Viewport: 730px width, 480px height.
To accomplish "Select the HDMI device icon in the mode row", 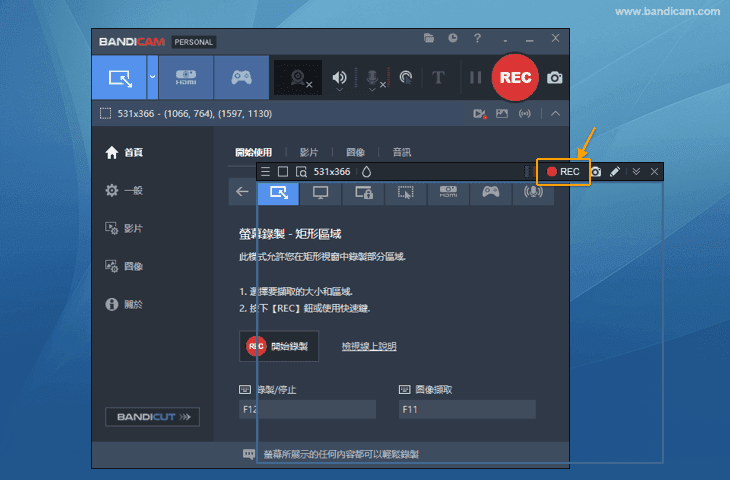I will [448, 192].
